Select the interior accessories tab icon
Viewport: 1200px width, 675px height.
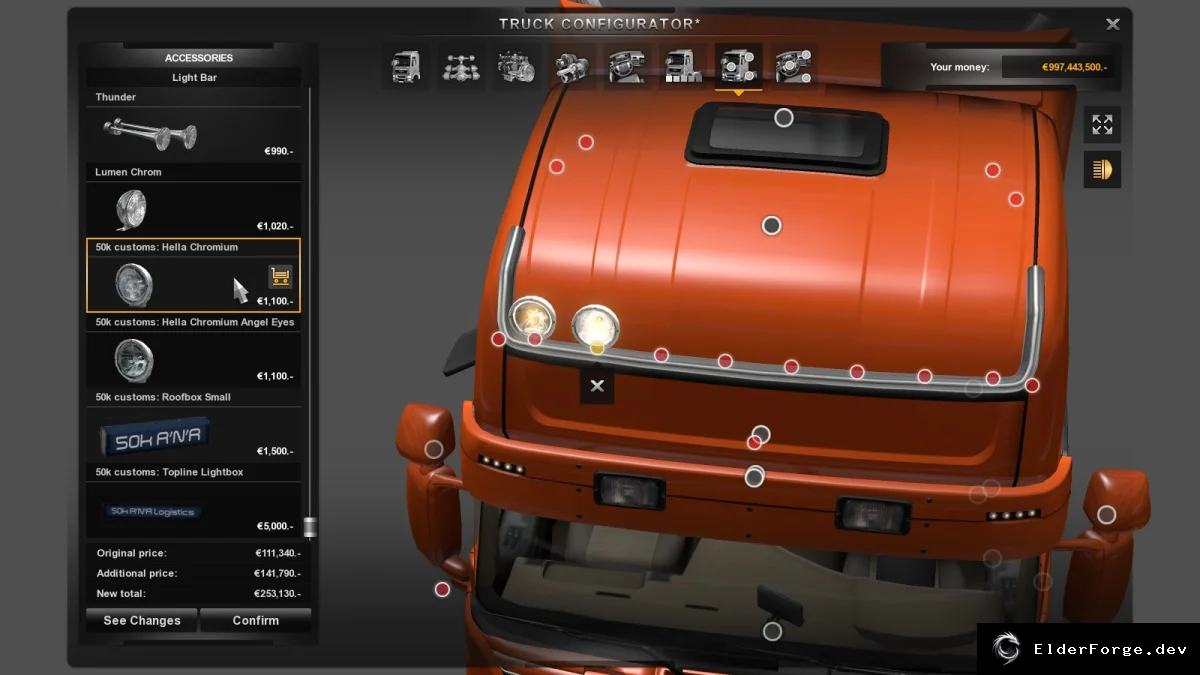pos(793,66)
